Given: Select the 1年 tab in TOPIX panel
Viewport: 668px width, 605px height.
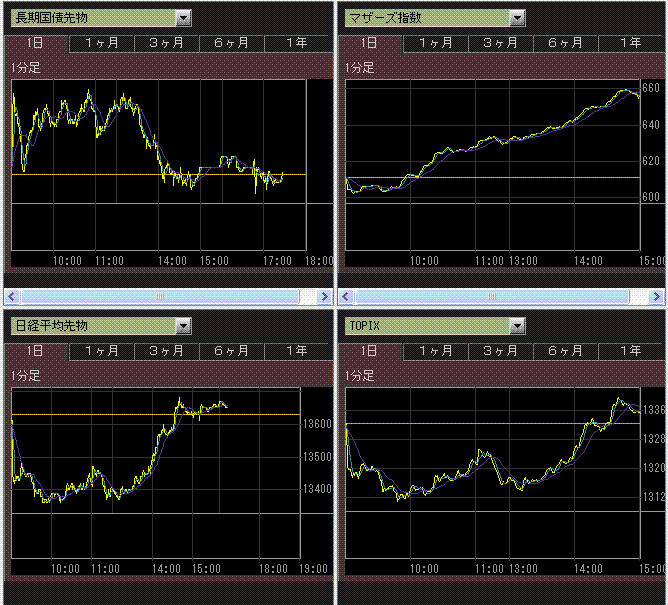Looking at the screenshot, I should coord(630,351).
